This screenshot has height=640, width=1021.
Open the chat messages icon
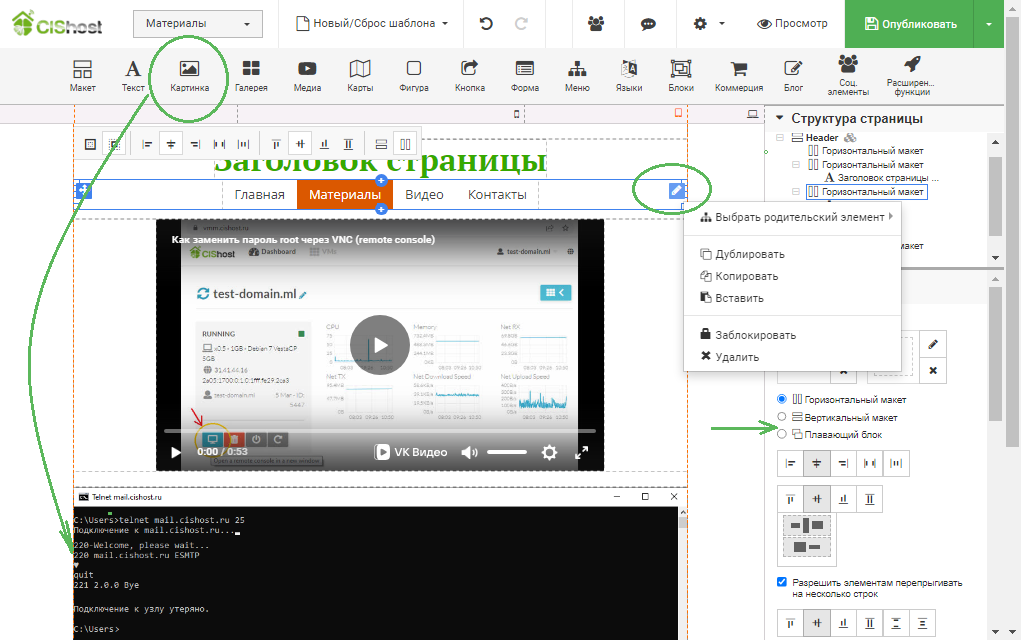648,24
